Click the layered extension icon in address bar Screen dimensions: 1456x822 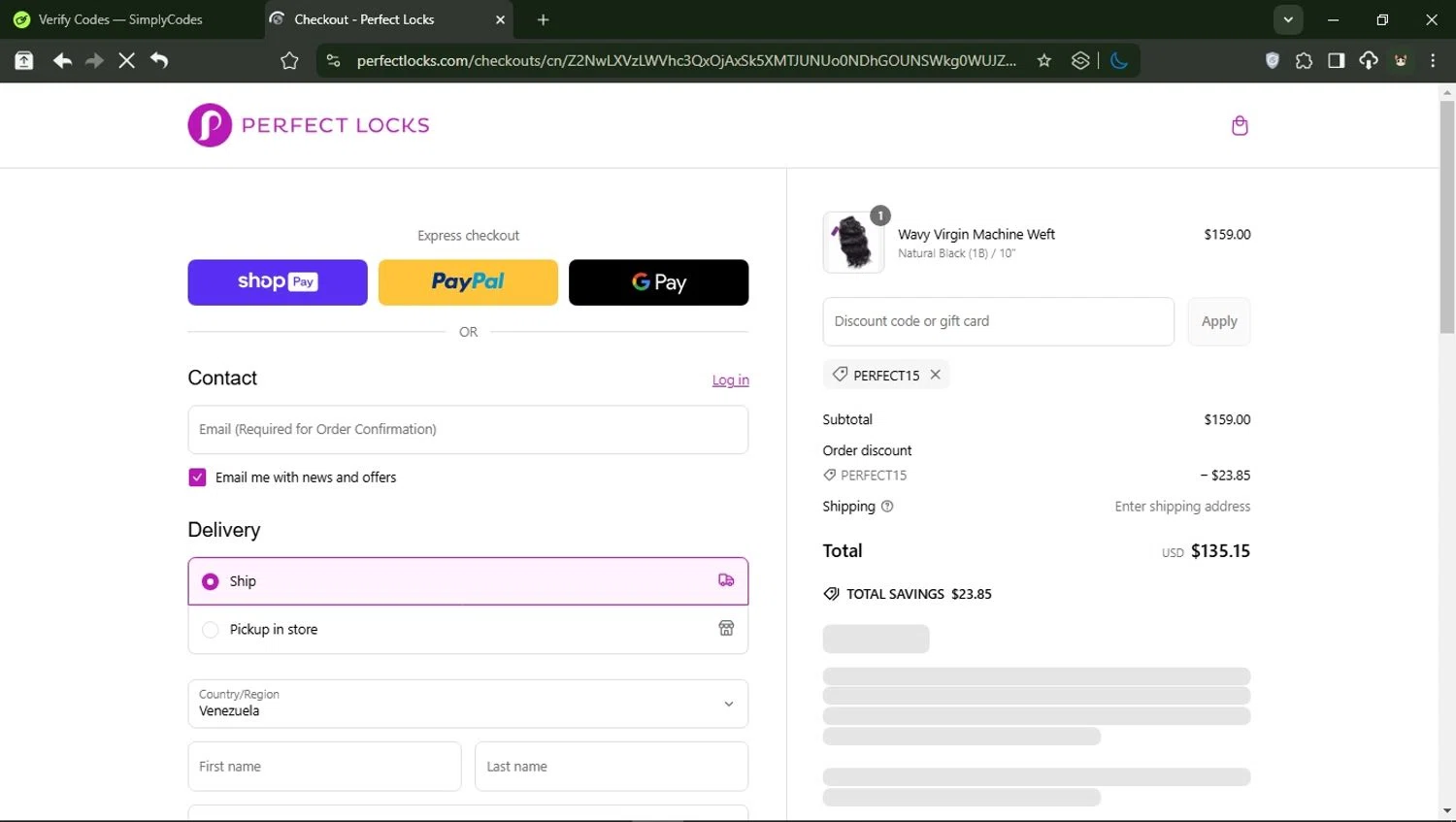coord(1080,60)
